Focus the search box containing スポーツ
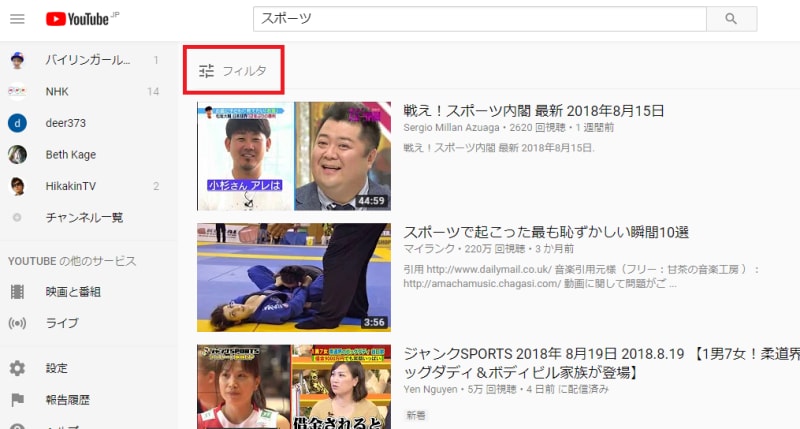Image resolution: width=800 pixels, height=429 pixels. pos(480,19)
